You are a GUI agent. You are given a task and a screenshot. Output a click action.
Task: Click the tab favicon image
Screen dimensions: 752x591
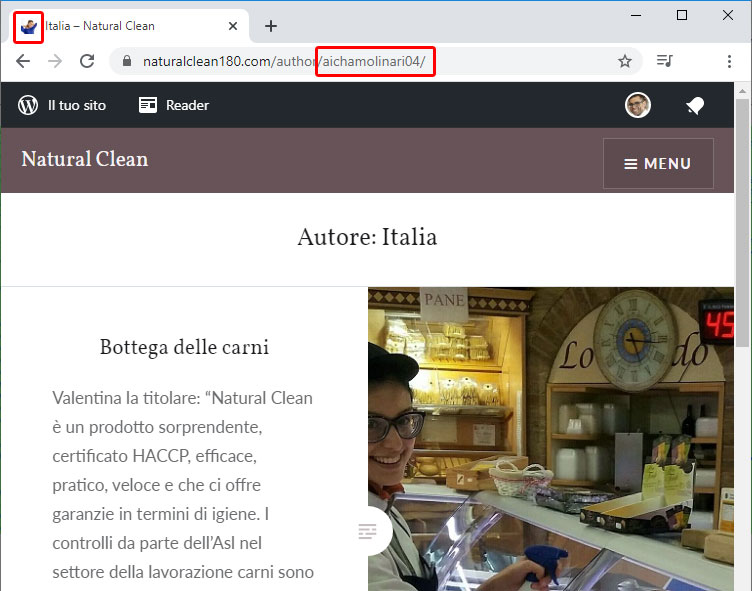(28, 27)
